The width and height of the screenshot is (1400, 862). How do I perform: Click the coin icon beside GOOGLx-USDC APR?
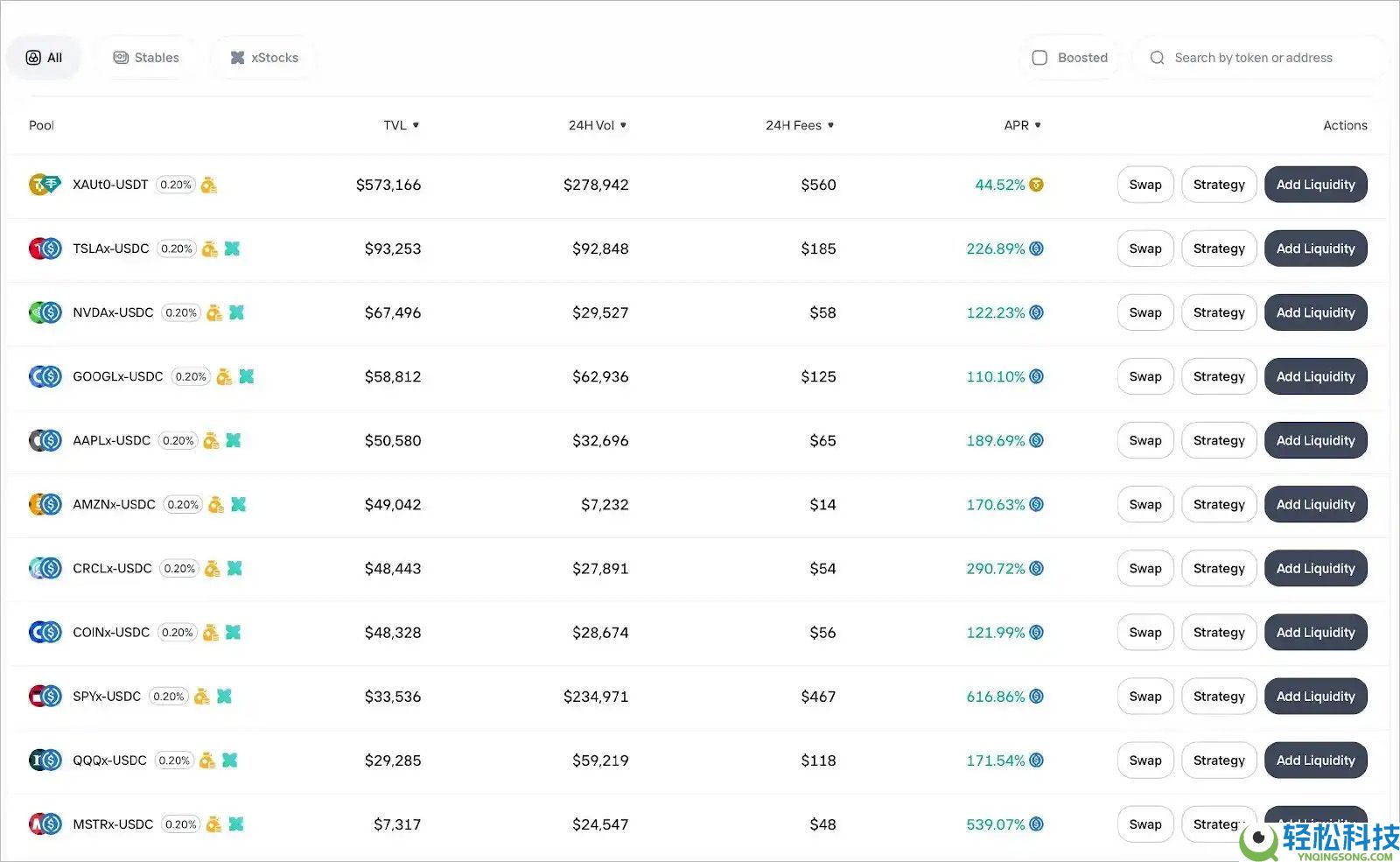click(x=1038, y=376)
